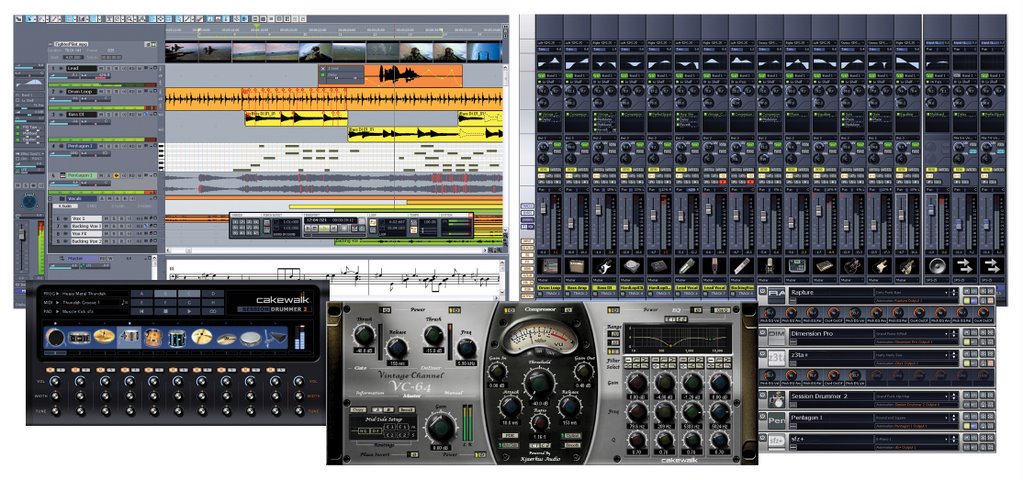Select EQ Range 5 on VC-64
The height and width of the screenshot is (480, 1023).
(x=613, y=352)
